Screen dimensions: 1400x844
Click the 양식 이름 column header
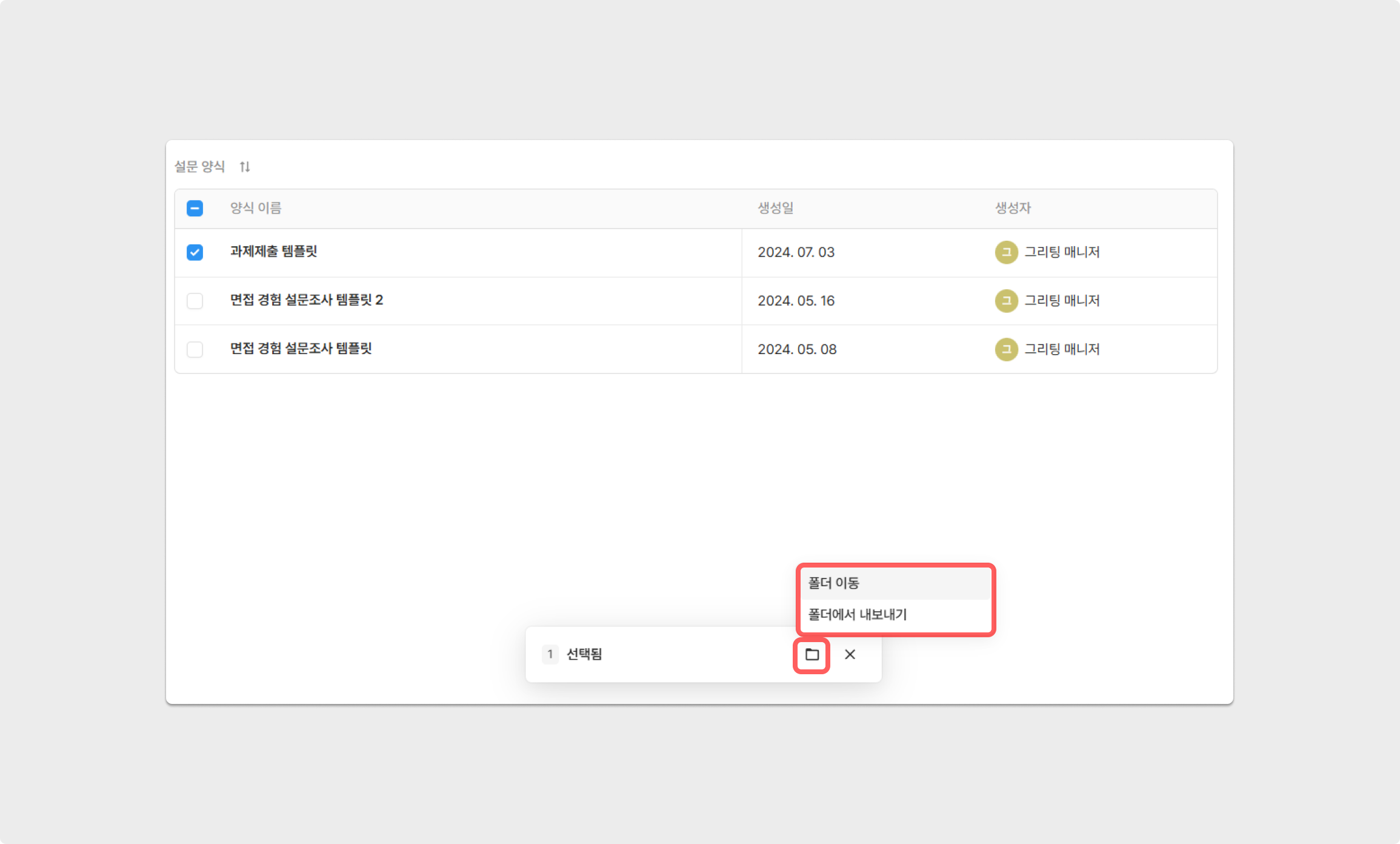tap(256, 208)
